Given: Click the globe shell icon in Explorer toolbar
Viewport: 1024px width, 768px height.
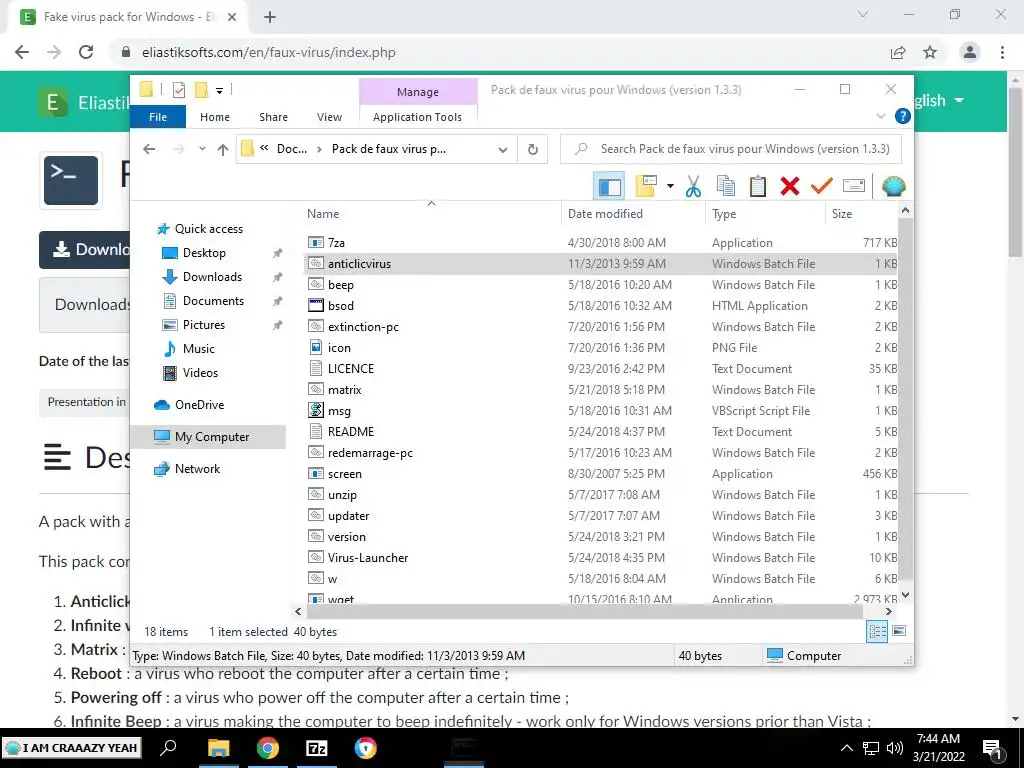Looking at the screenshot, I should click(x=893, y=187).
